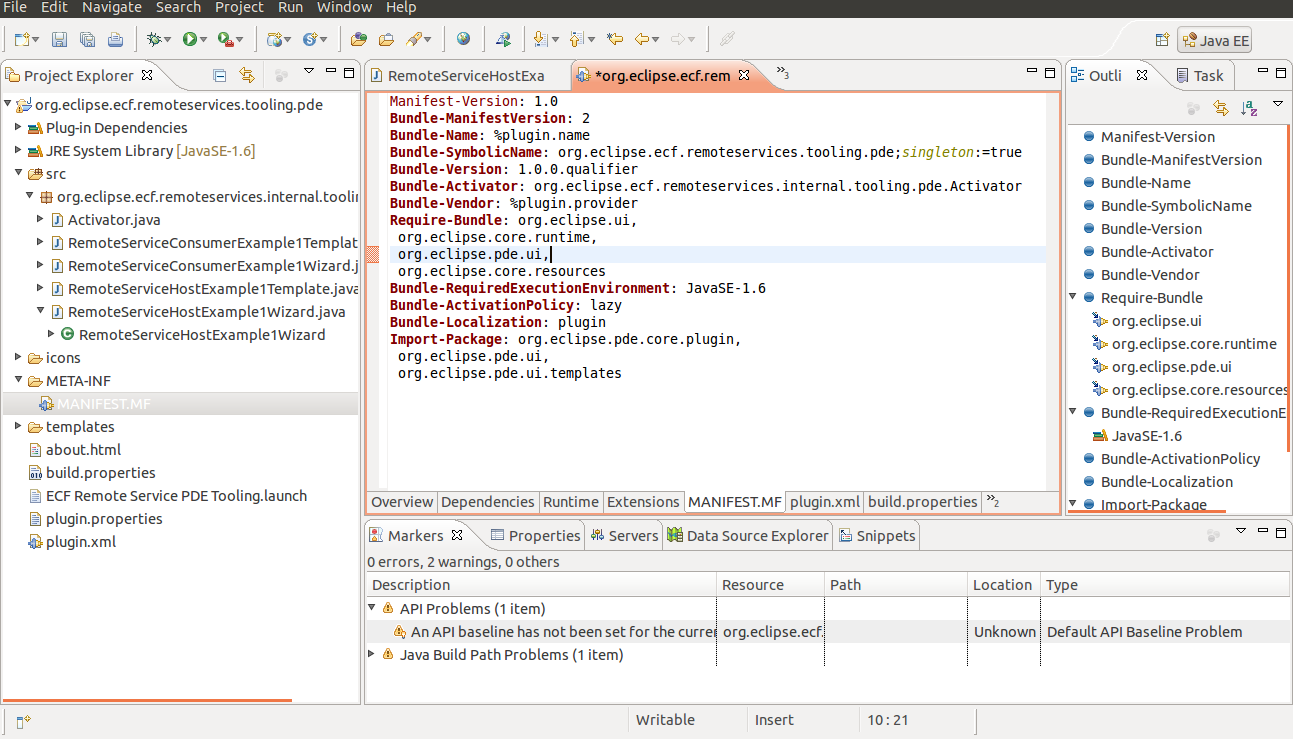Click the Open Perspective icon
1293x739 pixels.
tap(1162, 40)
